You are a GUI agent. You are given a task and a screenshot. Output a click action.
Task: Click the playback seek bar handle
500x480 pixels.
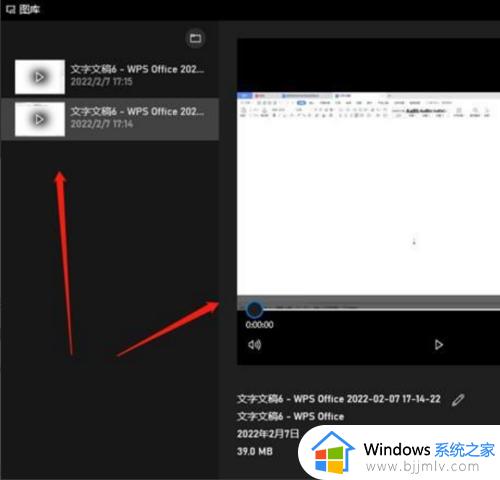254,310
